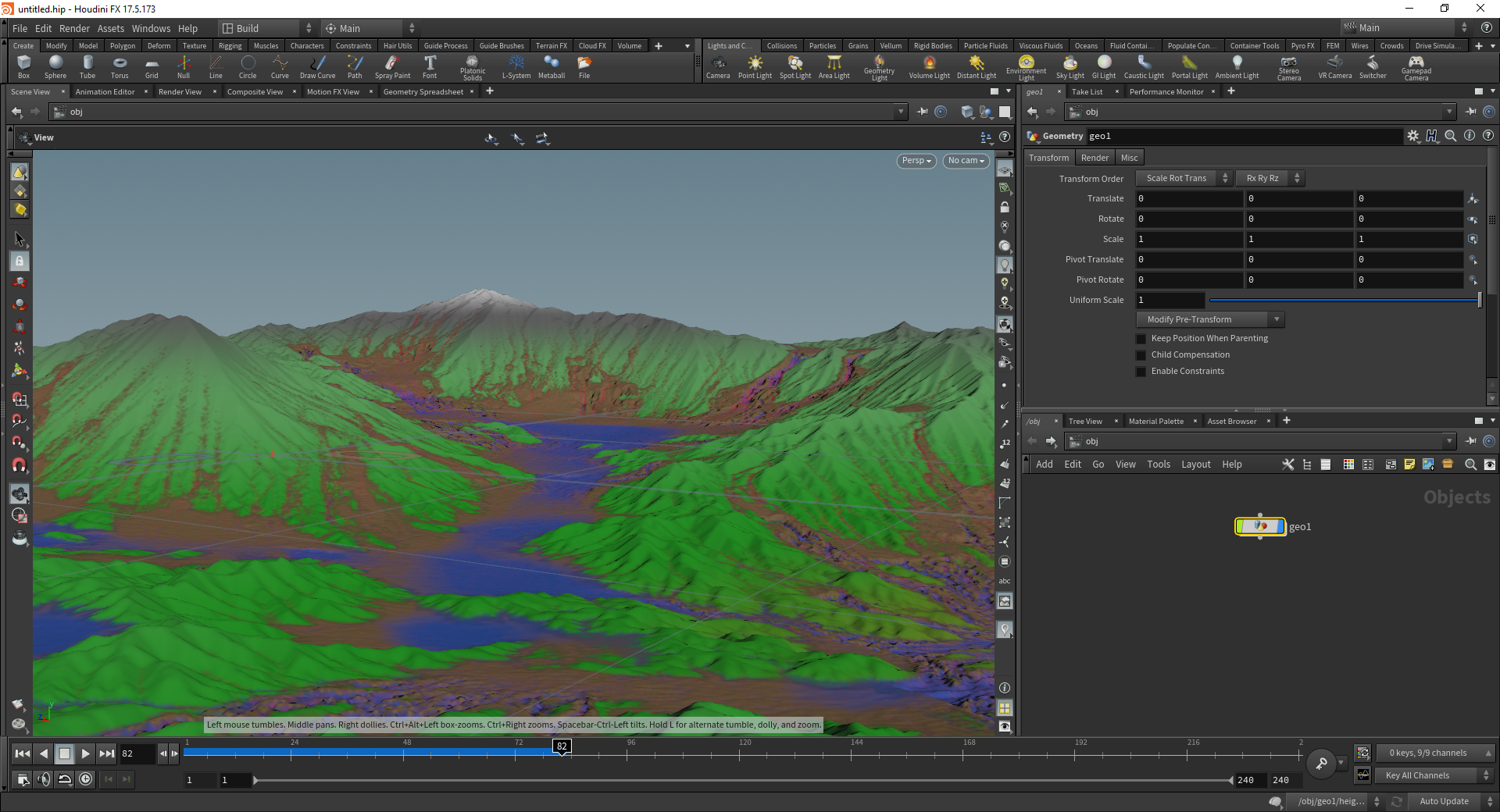Select the Draw Curve tool
The height and width of the screenshot is (812, 1500).
point(317,67)
